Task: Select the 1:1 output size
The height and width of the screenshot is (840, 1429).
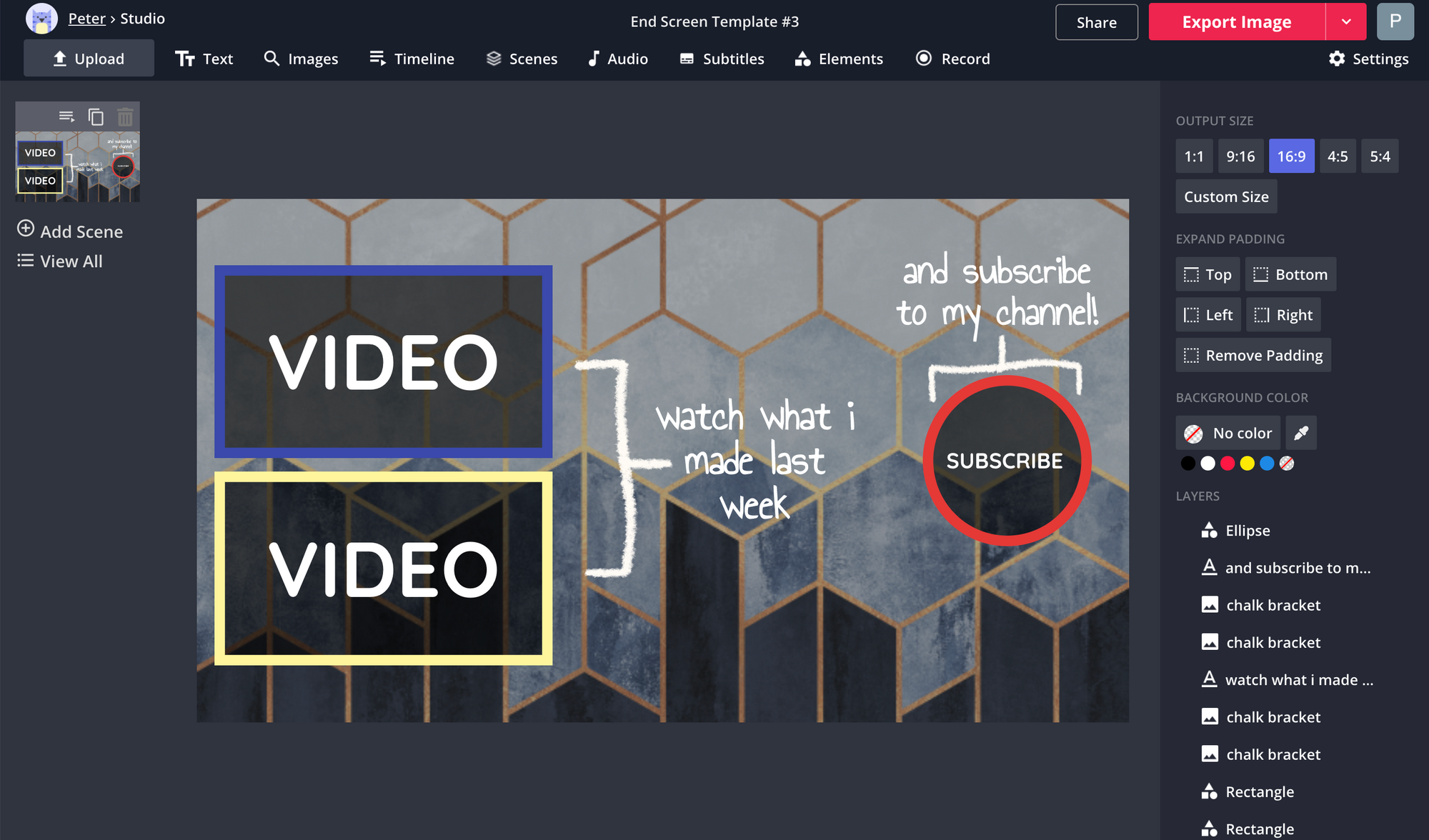Action: point(1194,156)
